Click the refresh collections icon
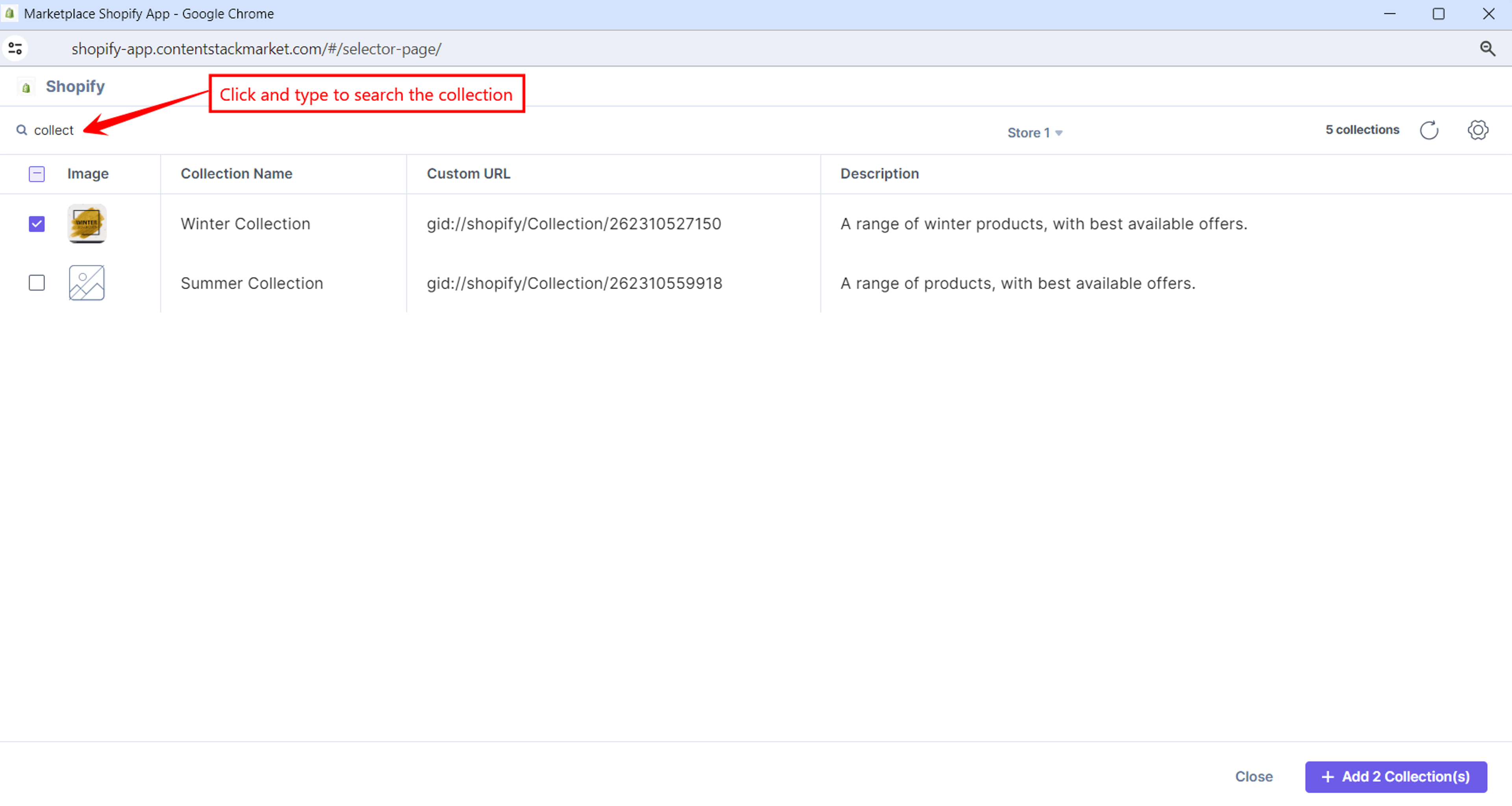The width and height of the screenshot is (1512, 806). [x=1429, y=130]
